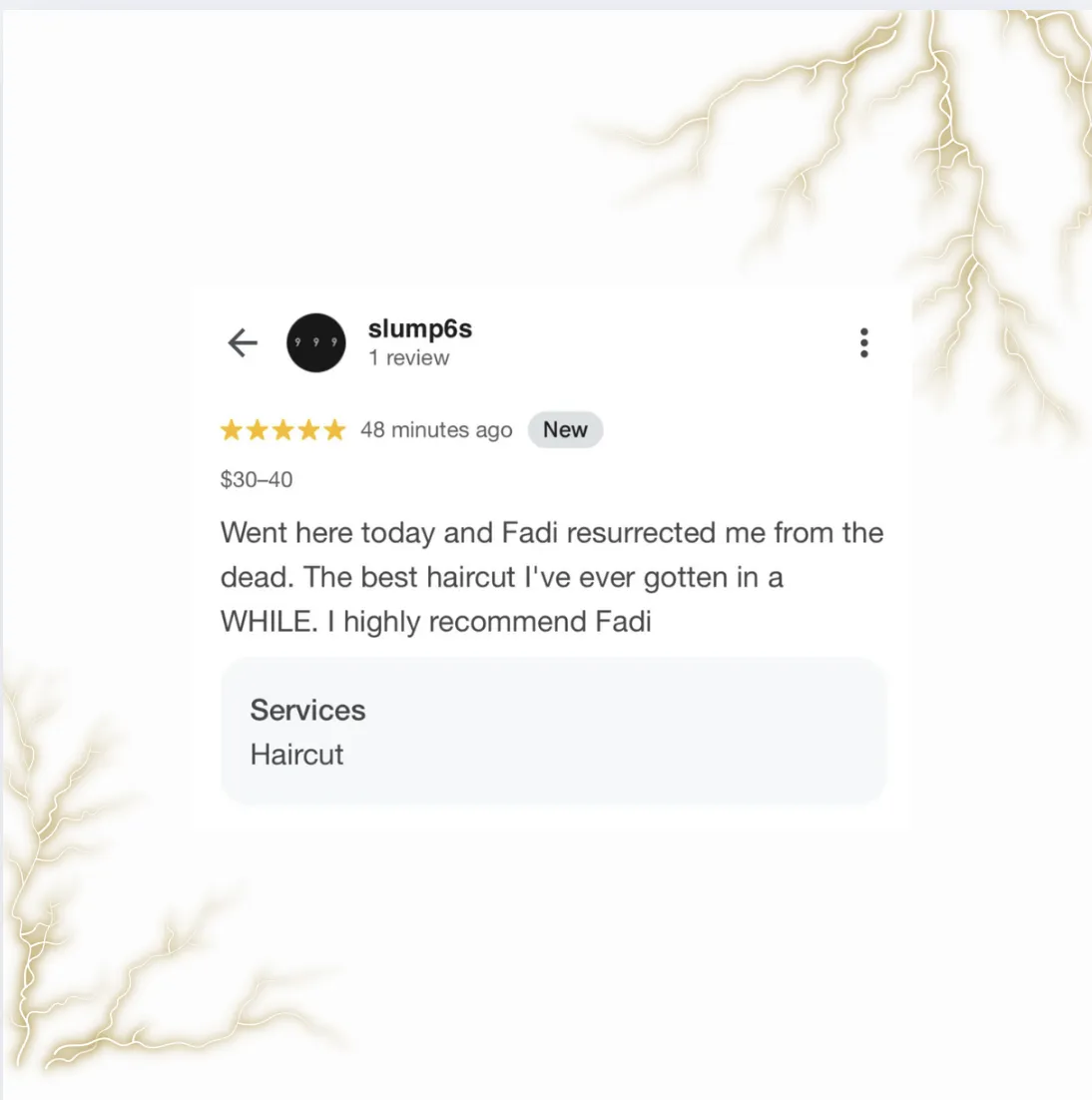The width and height of the screenshot is (1092, 1100).
Task: Click the New badge
Action: [565, 429]
